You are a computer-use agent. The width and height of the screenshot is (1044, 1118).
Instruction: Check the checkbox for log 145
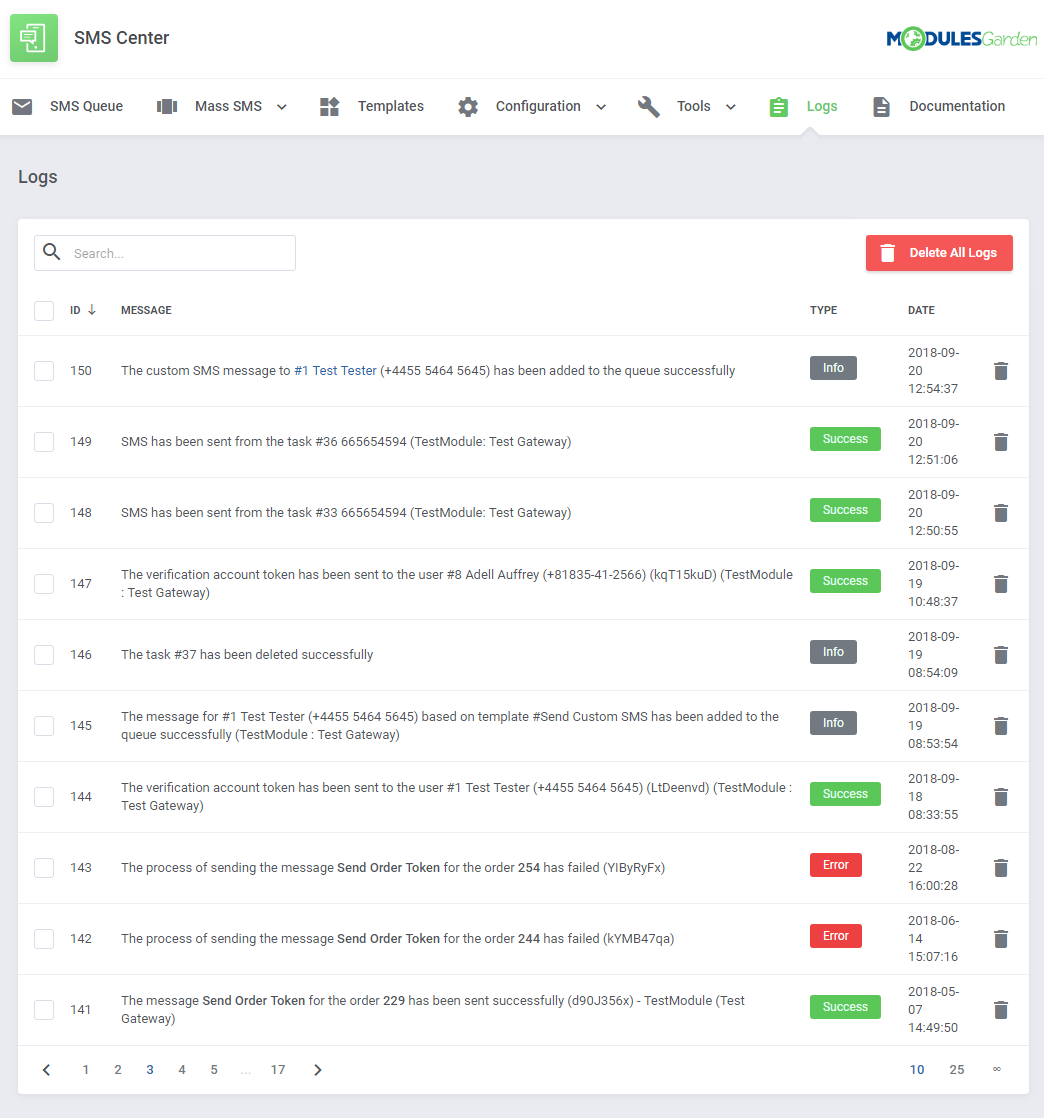tap(44, 726)
